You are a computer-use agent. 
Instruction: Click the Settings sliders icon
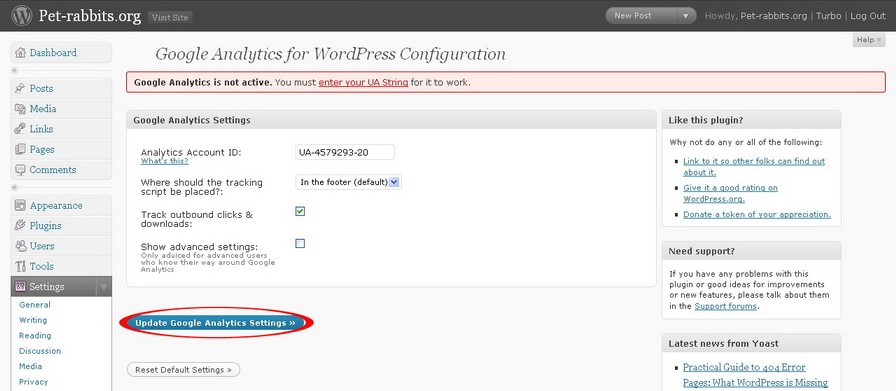[21, 286]
